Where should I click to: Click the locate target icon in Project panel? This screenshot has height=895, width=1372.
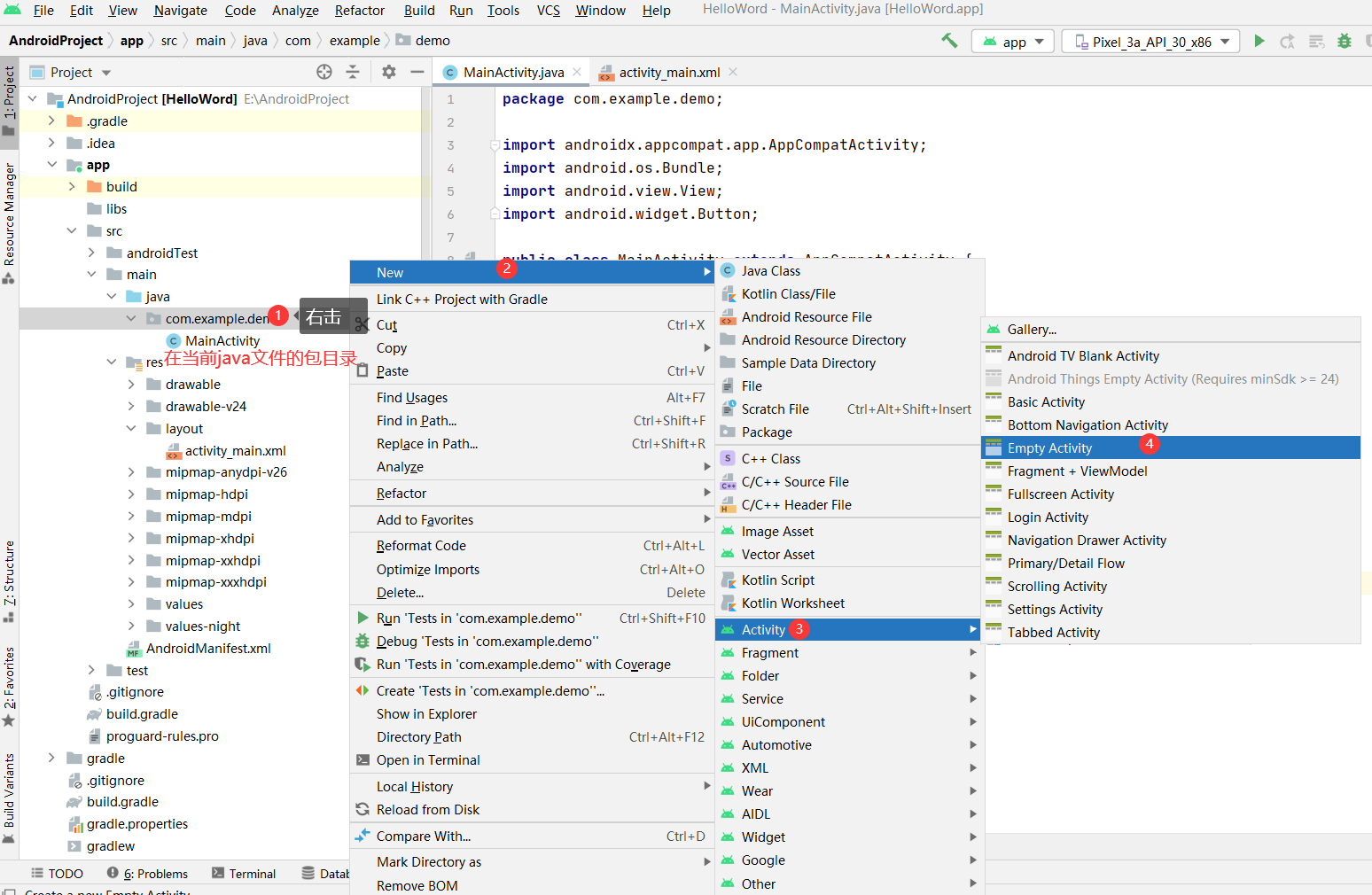coord(324,72)
